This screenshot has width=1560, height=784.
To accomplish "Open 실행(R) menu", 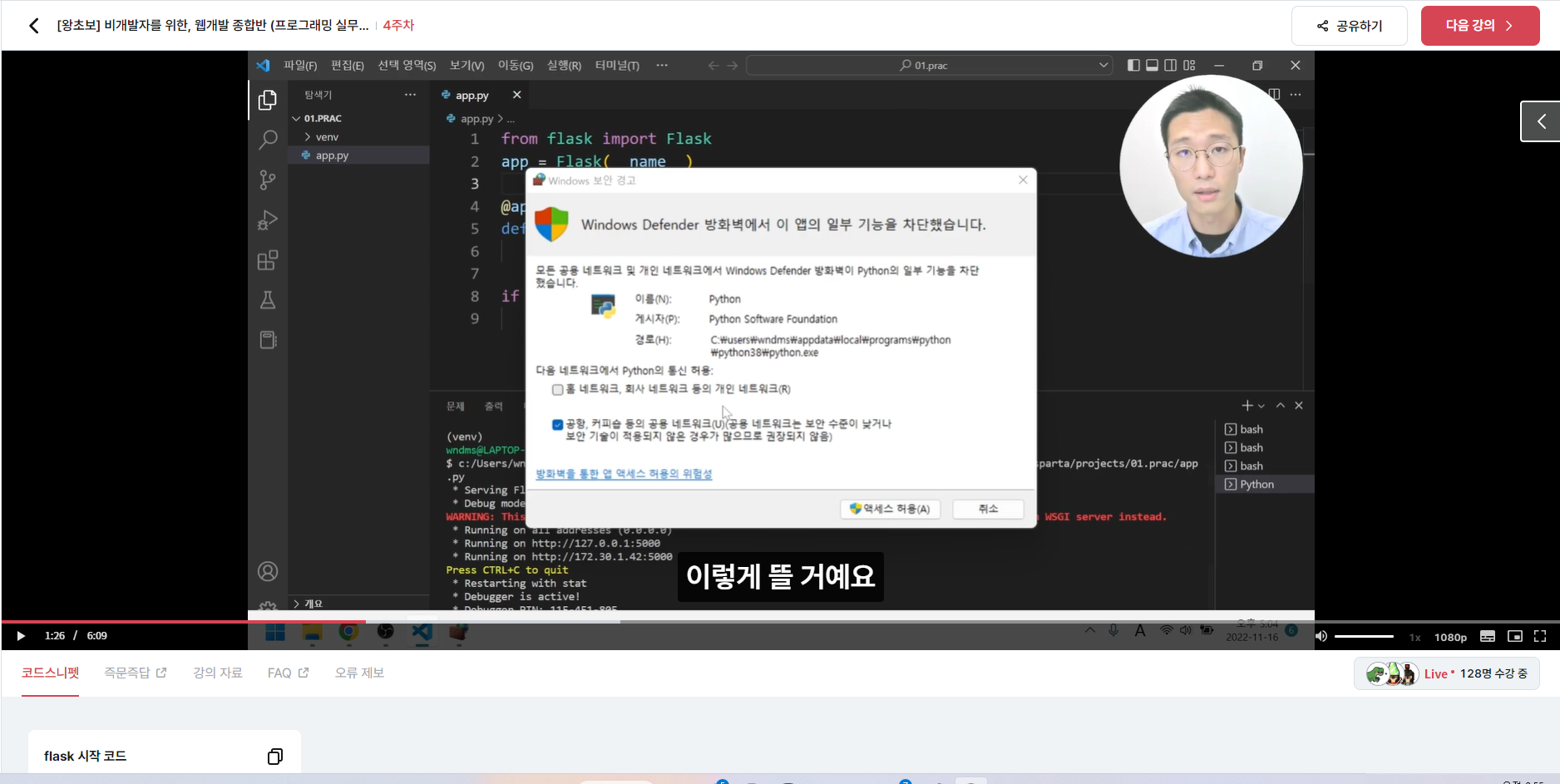I will click(564, 66).
